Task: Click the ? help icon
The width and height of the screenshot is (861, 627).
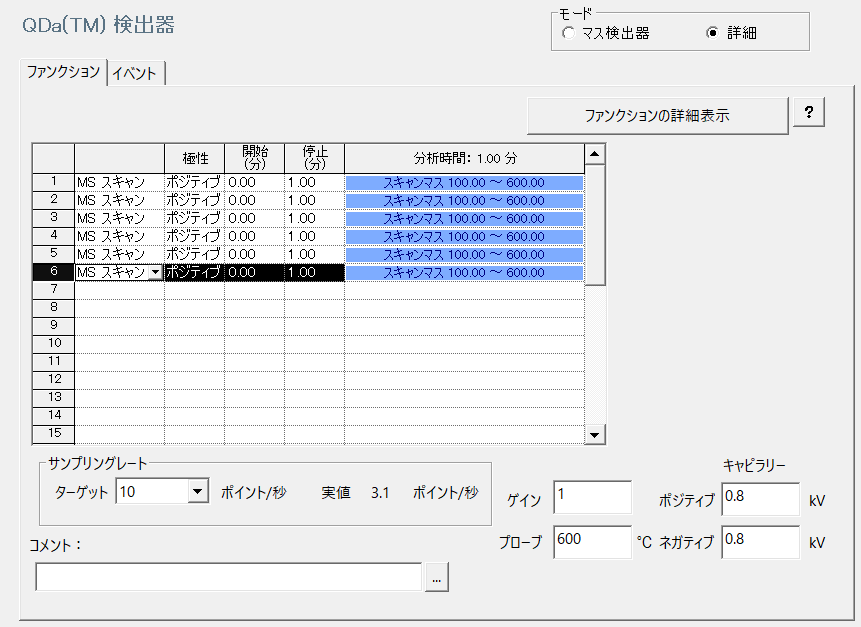Action: coord(810,115)
